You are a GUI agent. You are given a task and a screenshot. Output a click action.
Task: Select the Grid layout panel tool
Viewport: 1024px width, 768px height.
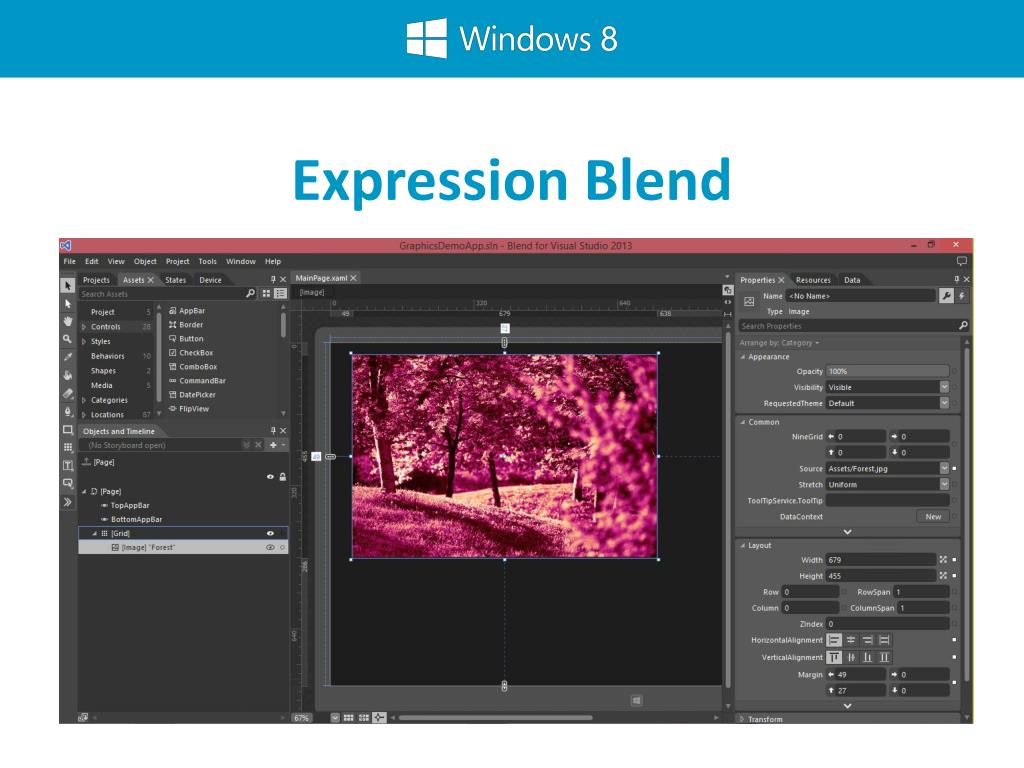68,447
